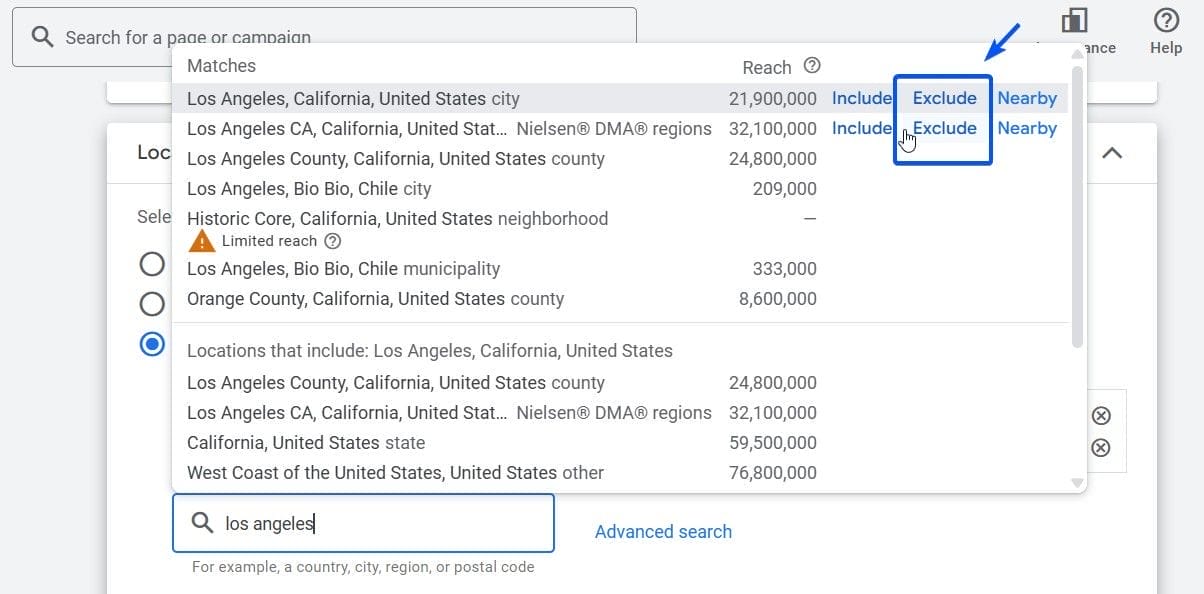This screenshot has width=1204, height=594.
Task: Click inside the los angeles search input field
Action: [x=363, y=522]
